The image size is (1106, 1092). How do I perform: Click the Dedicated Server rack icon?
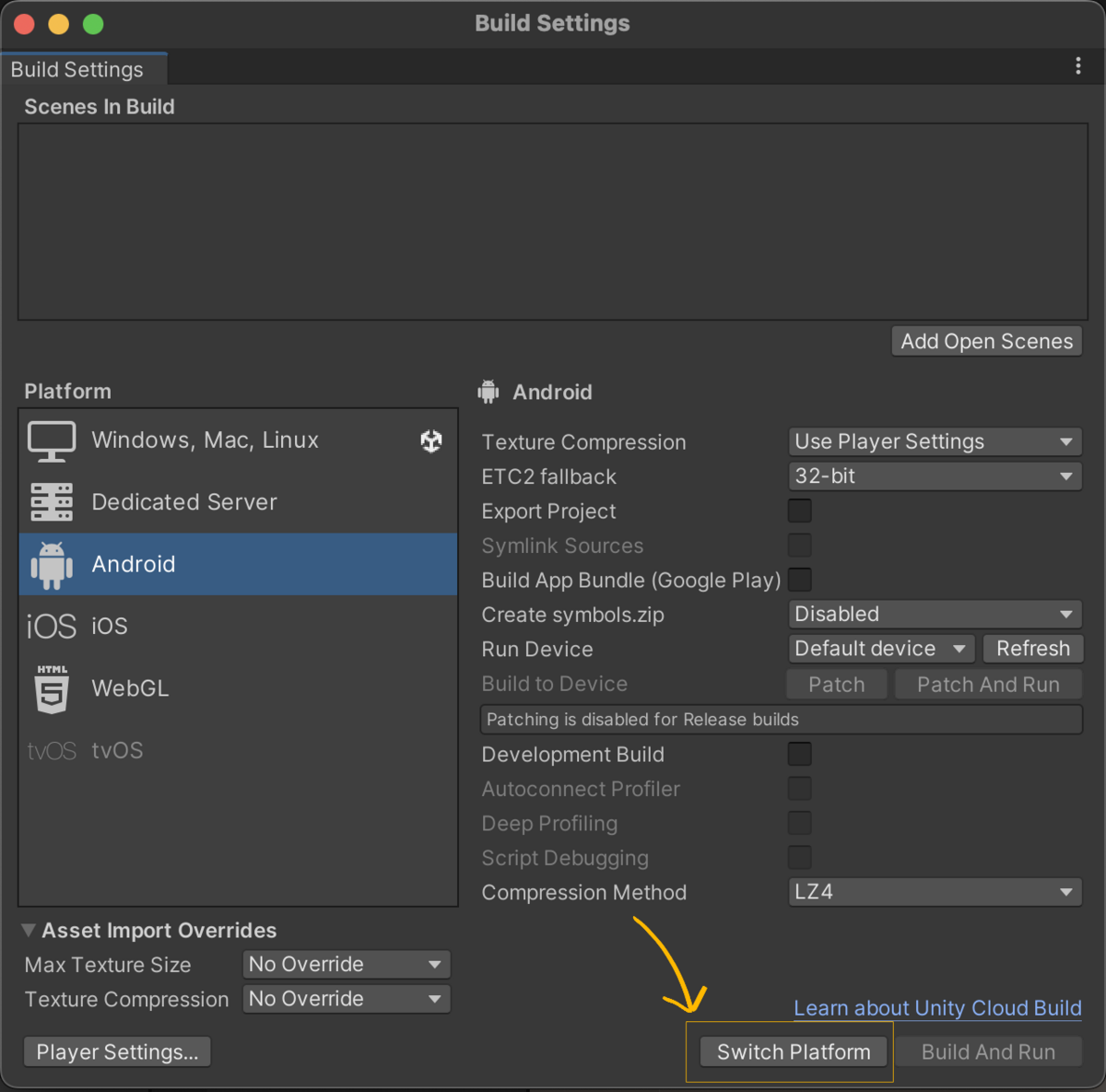pyautogui.click(x=52, y=502)
